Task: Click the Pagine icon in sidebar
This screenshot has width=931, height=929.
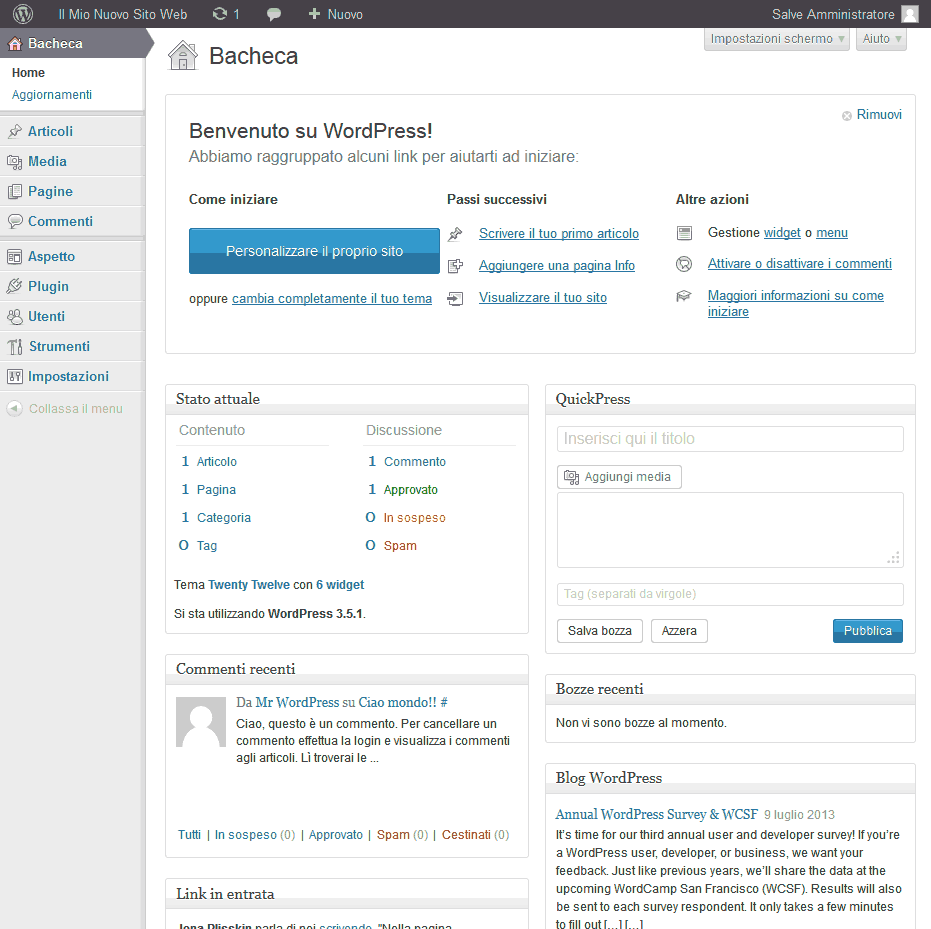Action: pos(15,191)
